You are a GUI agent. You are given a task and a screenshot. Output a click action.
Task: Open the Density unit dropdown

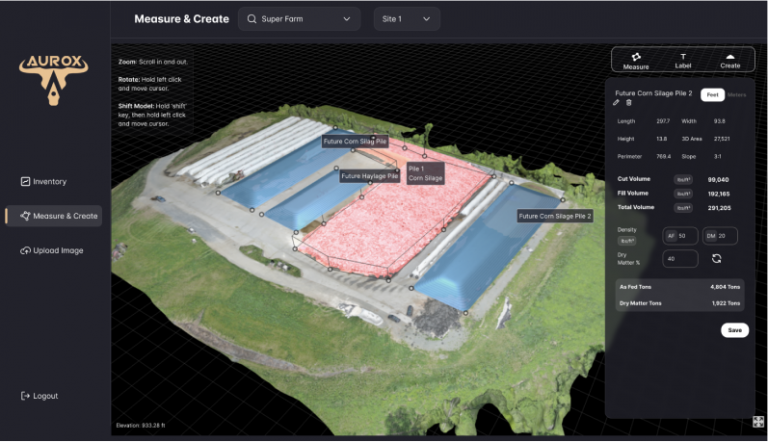click(628, 241)
